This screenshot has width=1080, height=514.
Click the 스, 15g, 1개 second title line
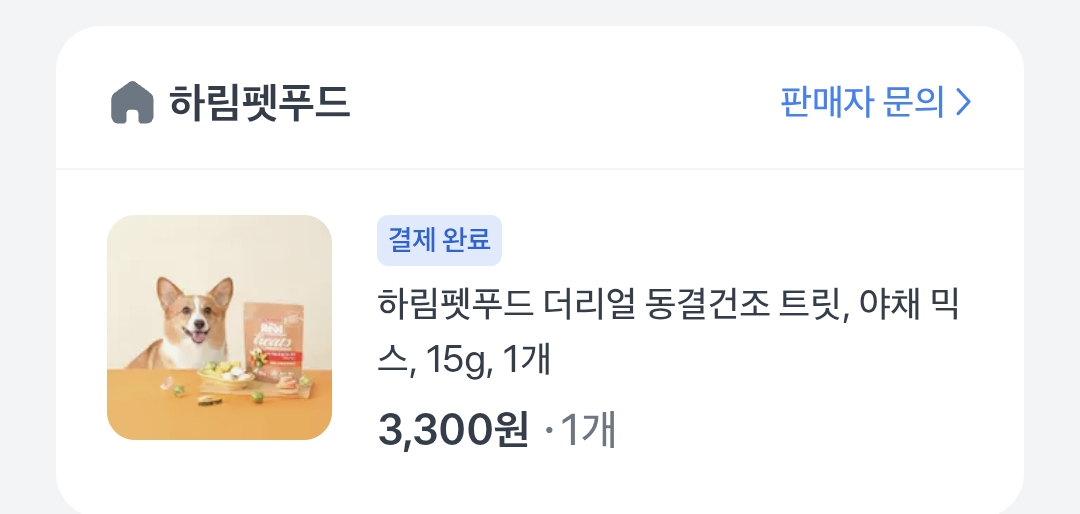click(464, 359)
